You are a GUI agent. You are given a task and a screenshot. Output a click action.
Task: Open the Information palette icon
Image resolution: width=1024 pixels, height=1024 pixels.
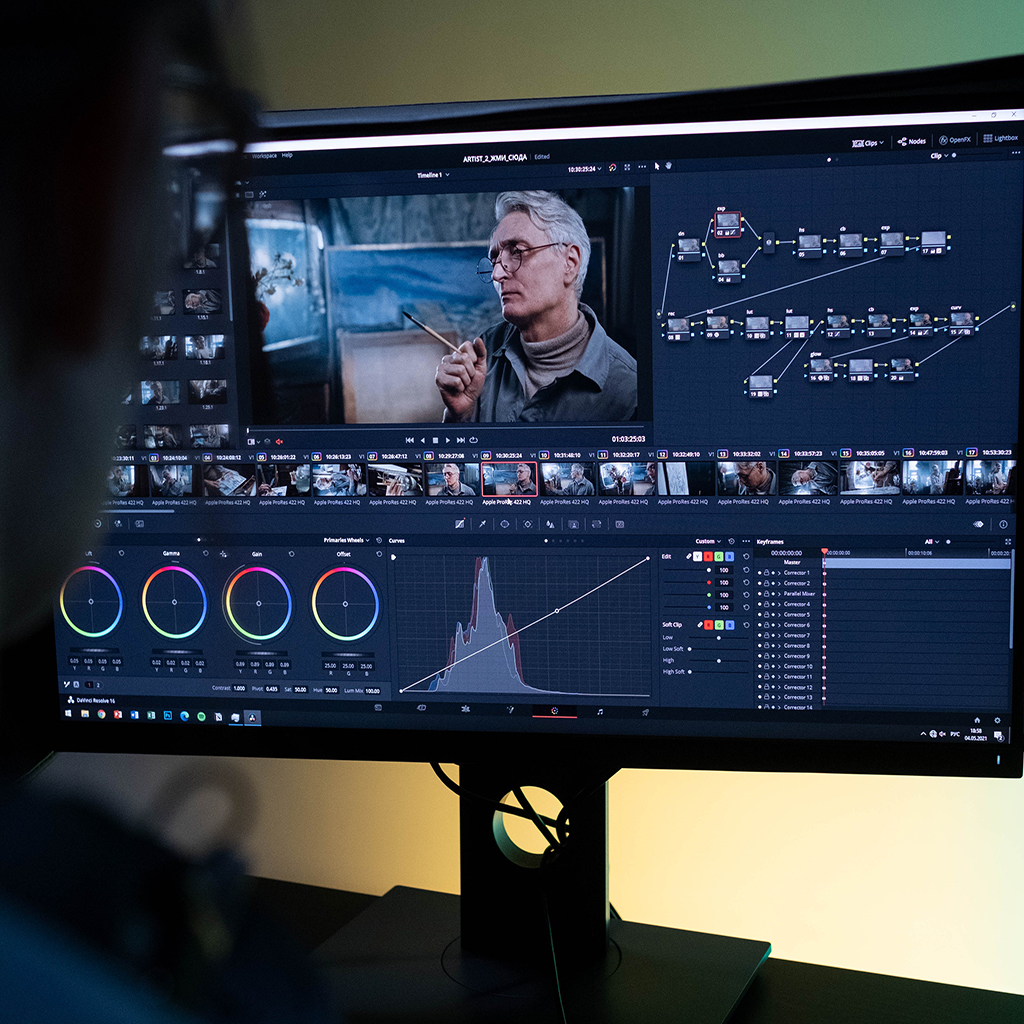(x=1003, y=524)
